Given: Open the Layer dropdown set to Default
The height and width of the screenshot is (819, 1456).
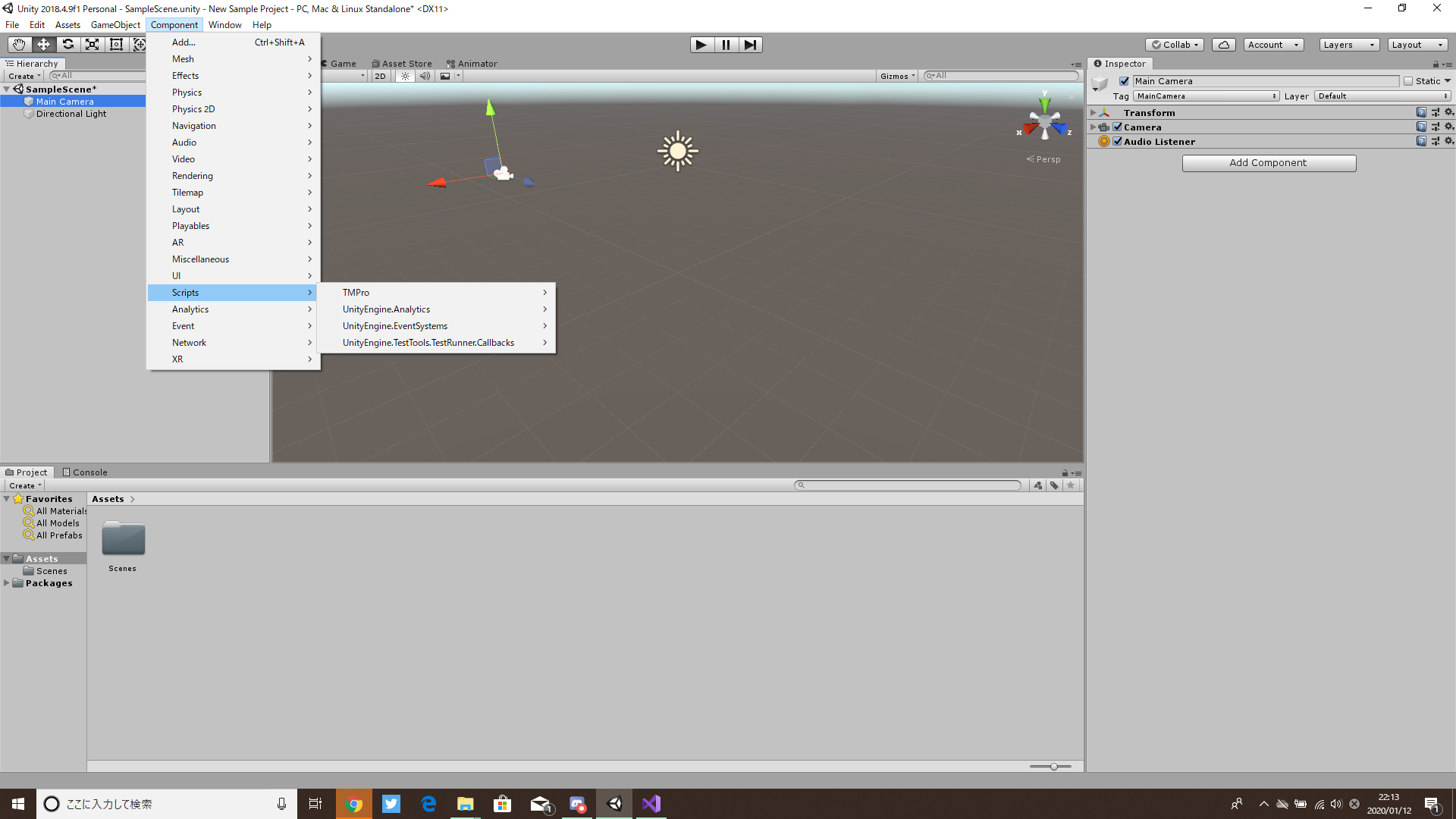Looking at the screenshot, I should (1382, 96).
